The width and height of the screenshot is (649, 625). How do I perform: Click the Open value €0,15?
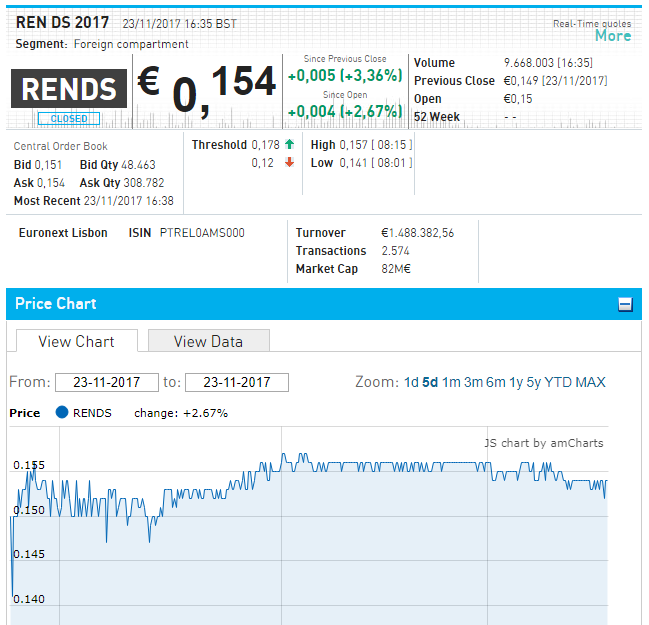[x=518, y=99]
